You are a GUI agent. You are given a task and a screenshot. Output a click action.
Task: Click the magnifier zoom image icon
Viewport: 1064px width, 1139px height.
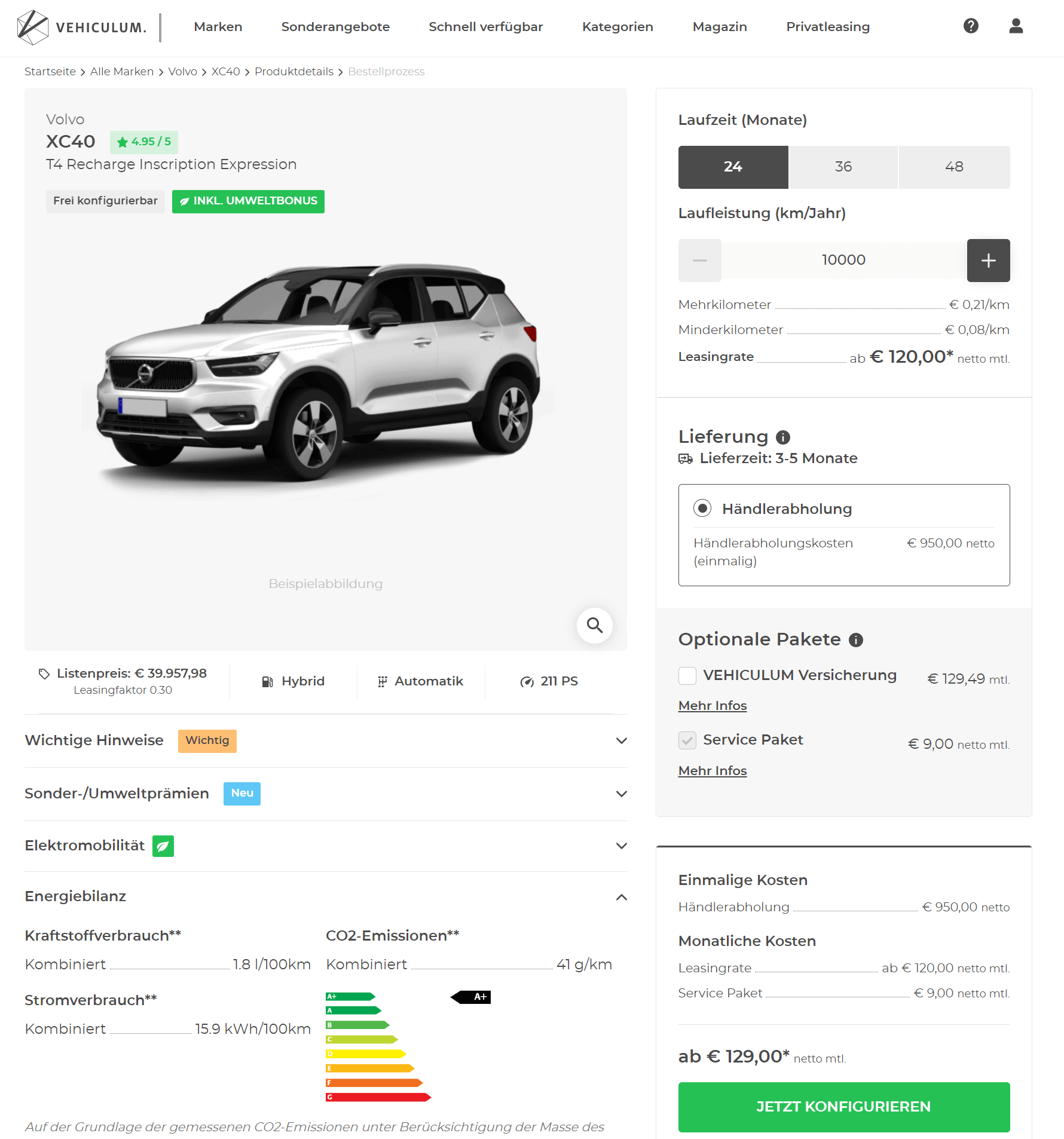pos(594,625)
